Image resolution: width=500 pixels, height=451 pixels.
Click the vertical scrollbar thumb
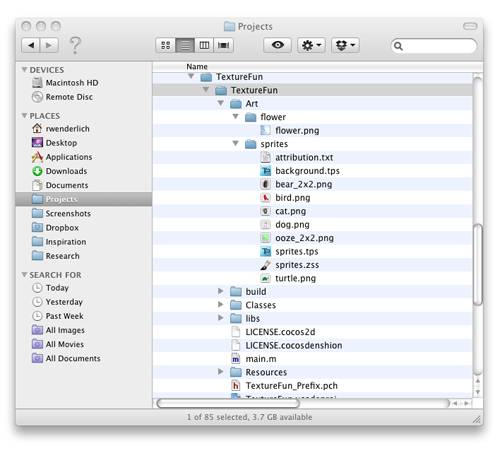pos(478,265)
